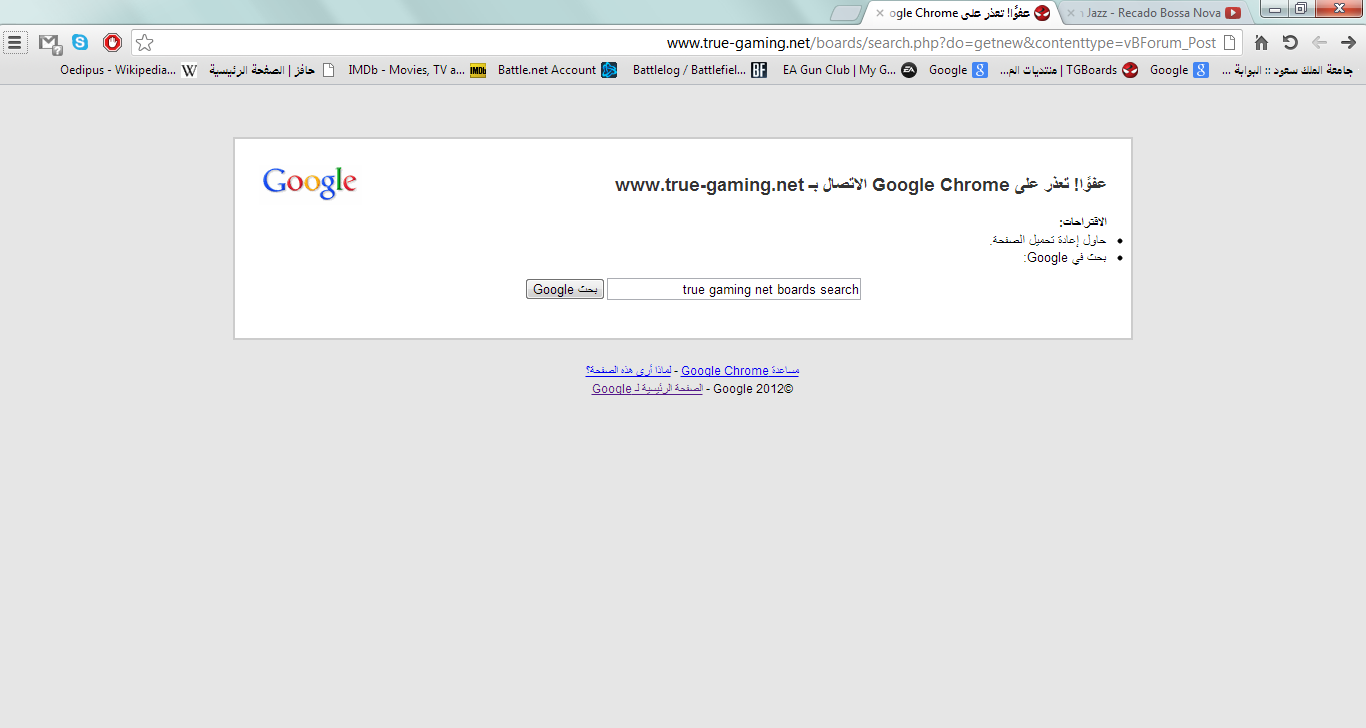1366x728 pixels.
Task: Click the page info icon in address bar
Action: [x=1231, y=43]
